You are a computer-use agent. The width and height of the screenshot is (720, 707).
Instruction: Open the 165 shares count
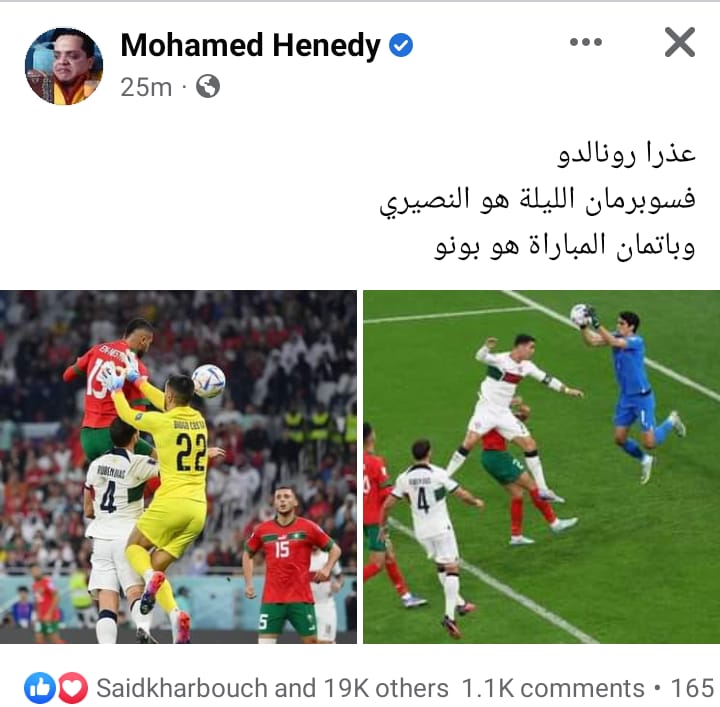click(x=694, y=688)
